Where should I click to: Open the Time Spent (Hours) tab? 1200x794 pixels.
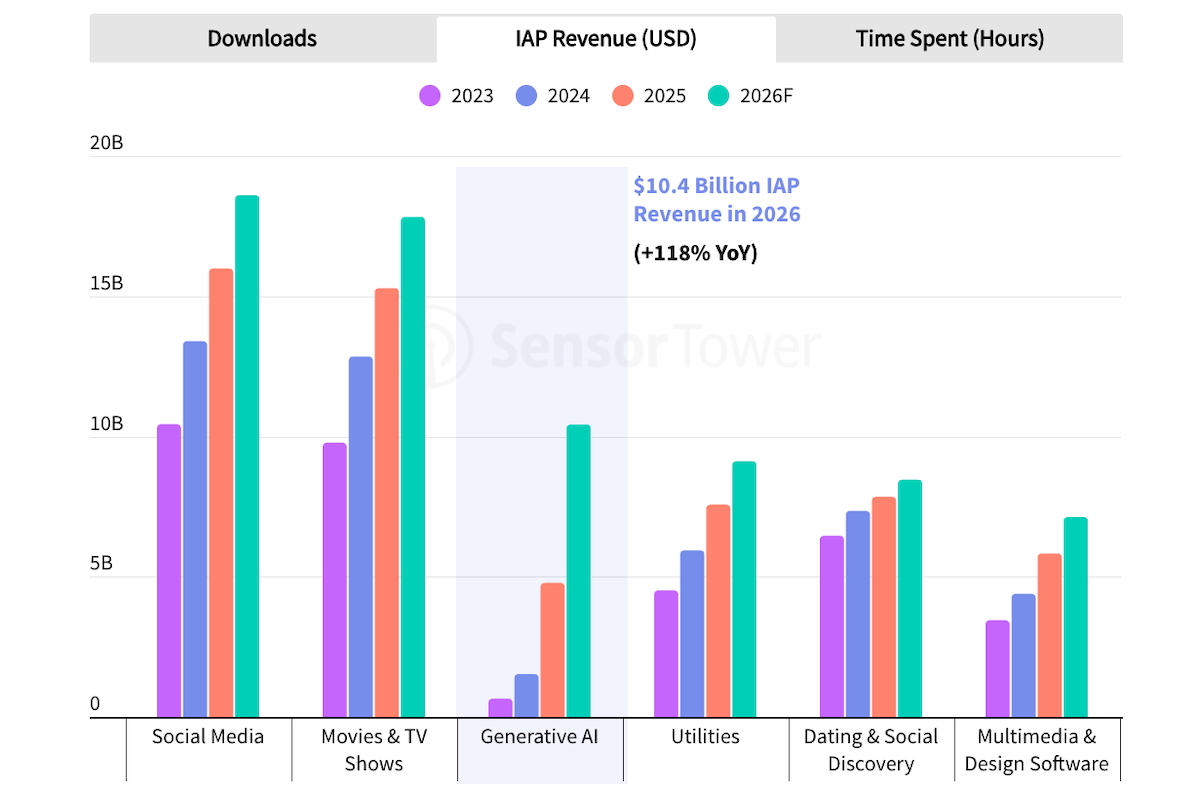point(949,39)
